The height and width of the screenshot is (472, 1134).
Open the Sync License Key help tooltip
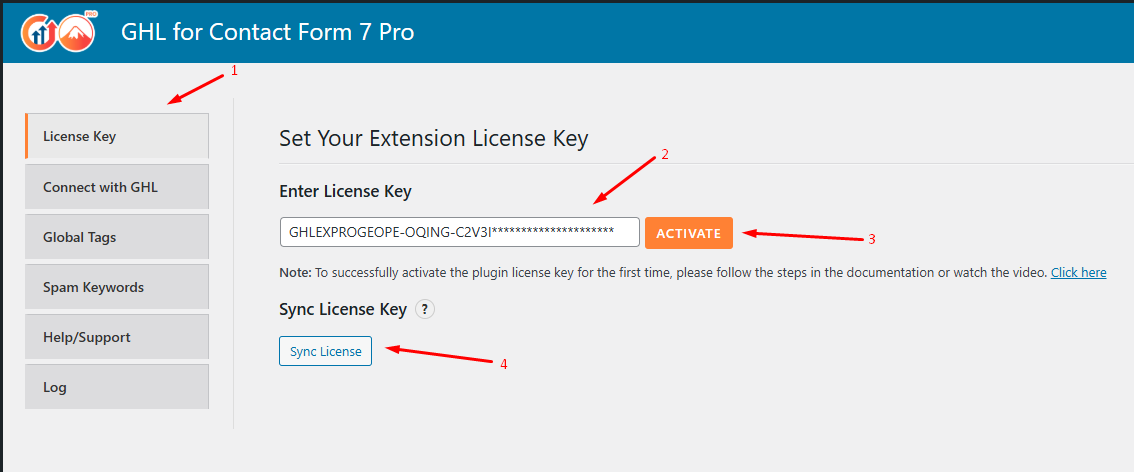pyautogui.click(x=425, y=310)
